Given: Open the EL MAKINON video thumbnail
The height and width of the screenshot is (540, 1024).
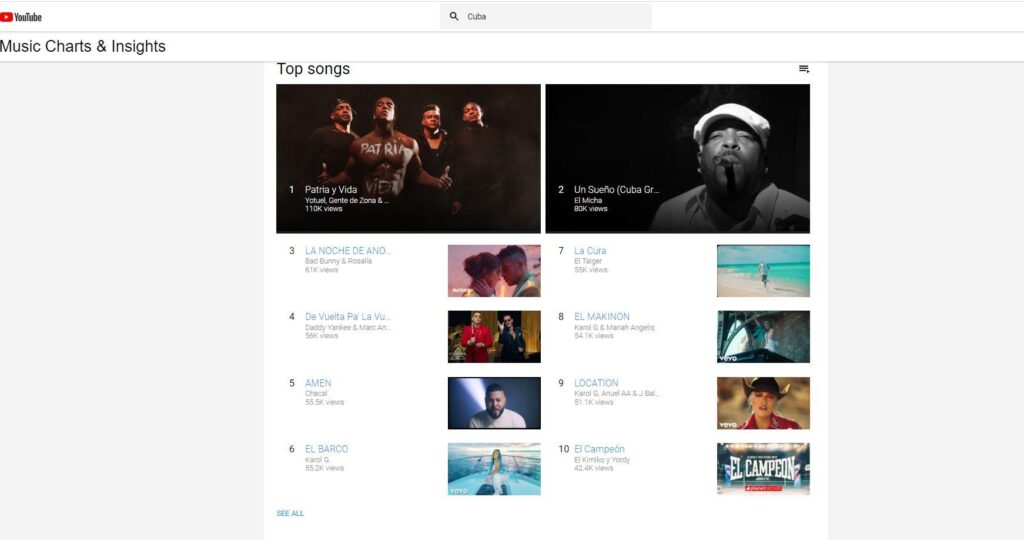Looking at the screenshot, I should click(763, 337).
